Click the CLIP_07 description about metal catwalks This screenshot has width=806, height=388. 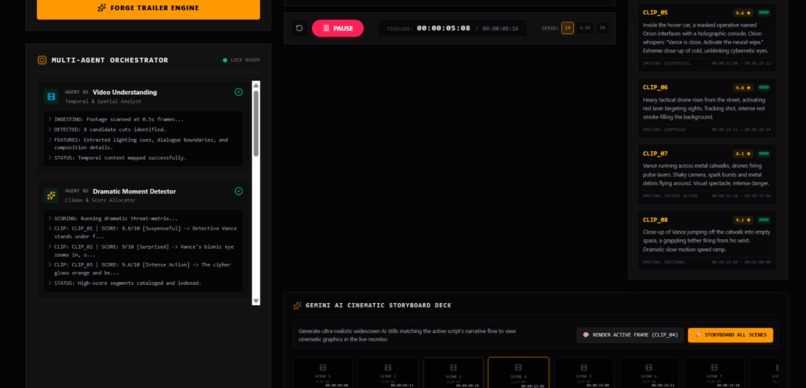point(706,175)
